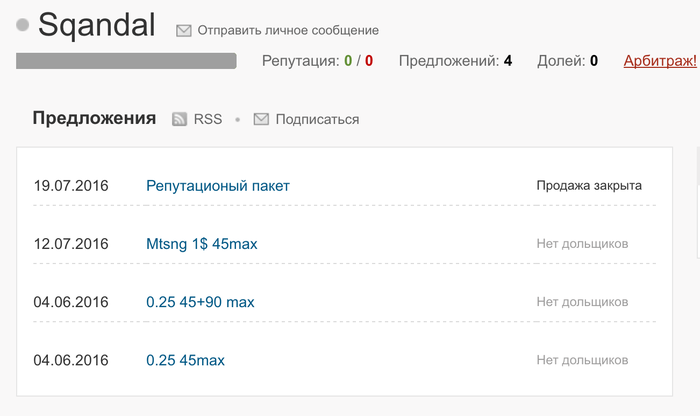The width and height of the screenshot is (700, 416).
Task: Click the 19.07.2016 offer date
Action: coord(71,185)
